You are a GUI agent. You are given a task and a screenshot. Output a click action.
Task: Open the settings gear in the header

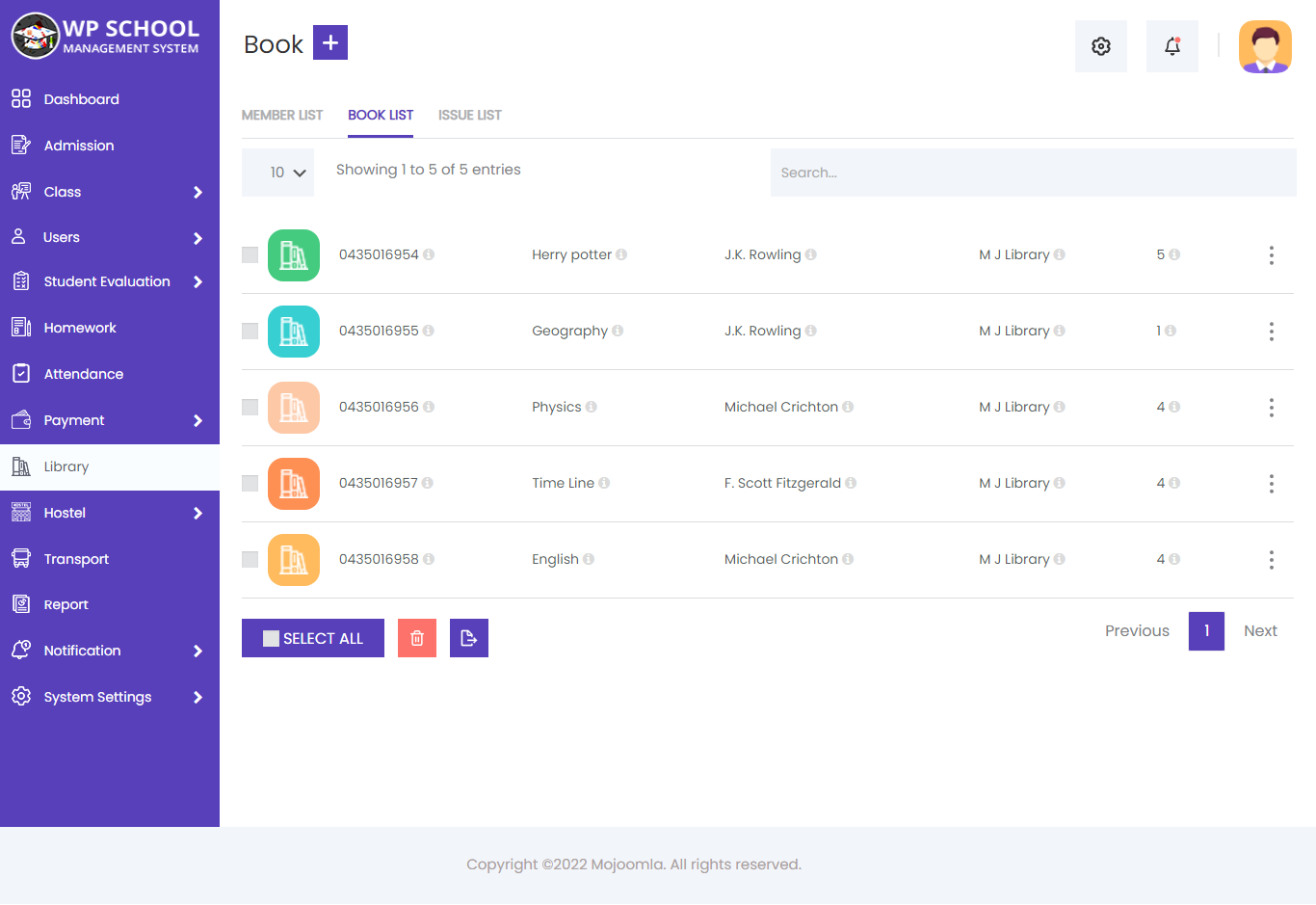1101,46
